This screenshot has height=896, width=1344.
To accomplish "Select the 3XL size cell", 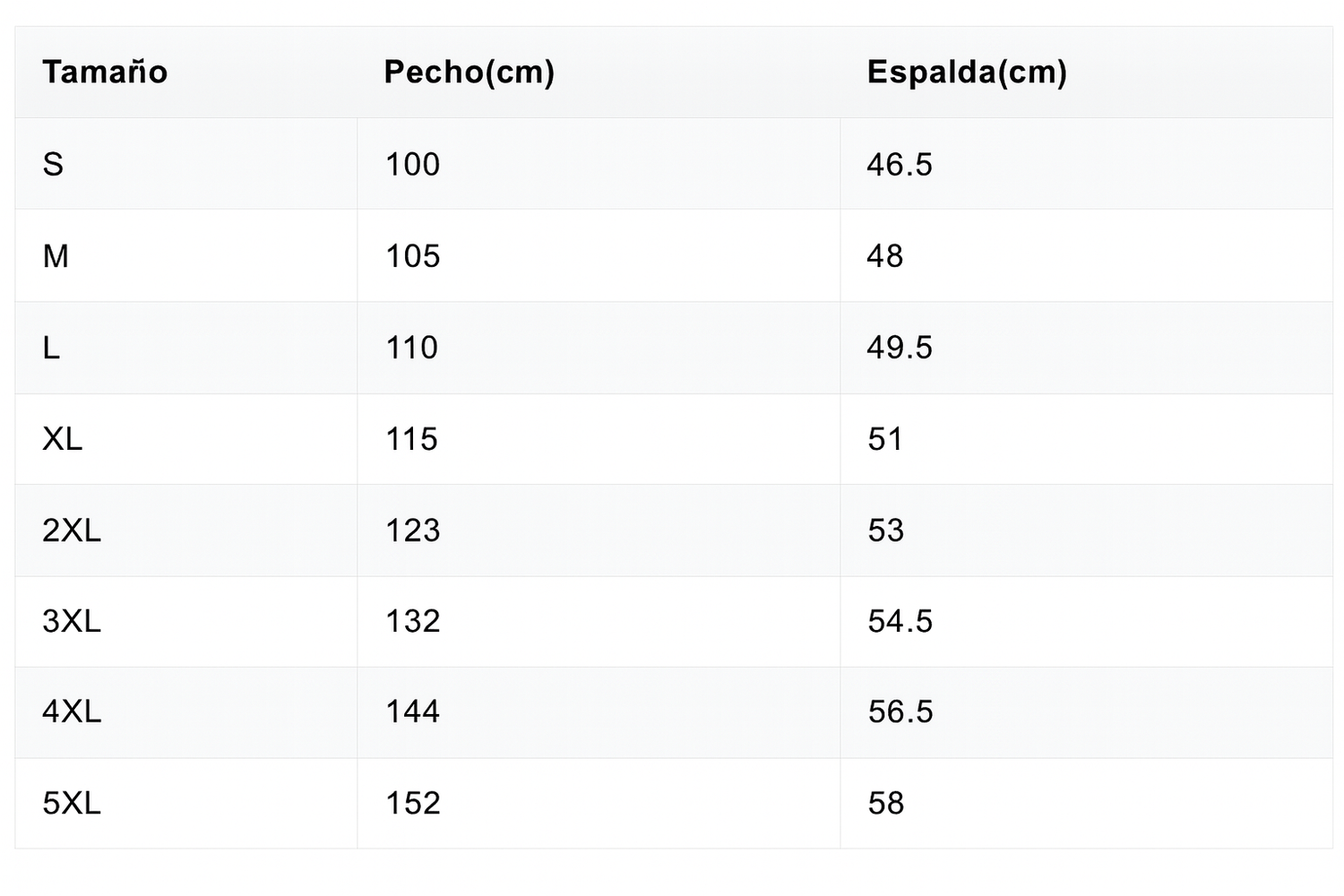I will (72, 621).
